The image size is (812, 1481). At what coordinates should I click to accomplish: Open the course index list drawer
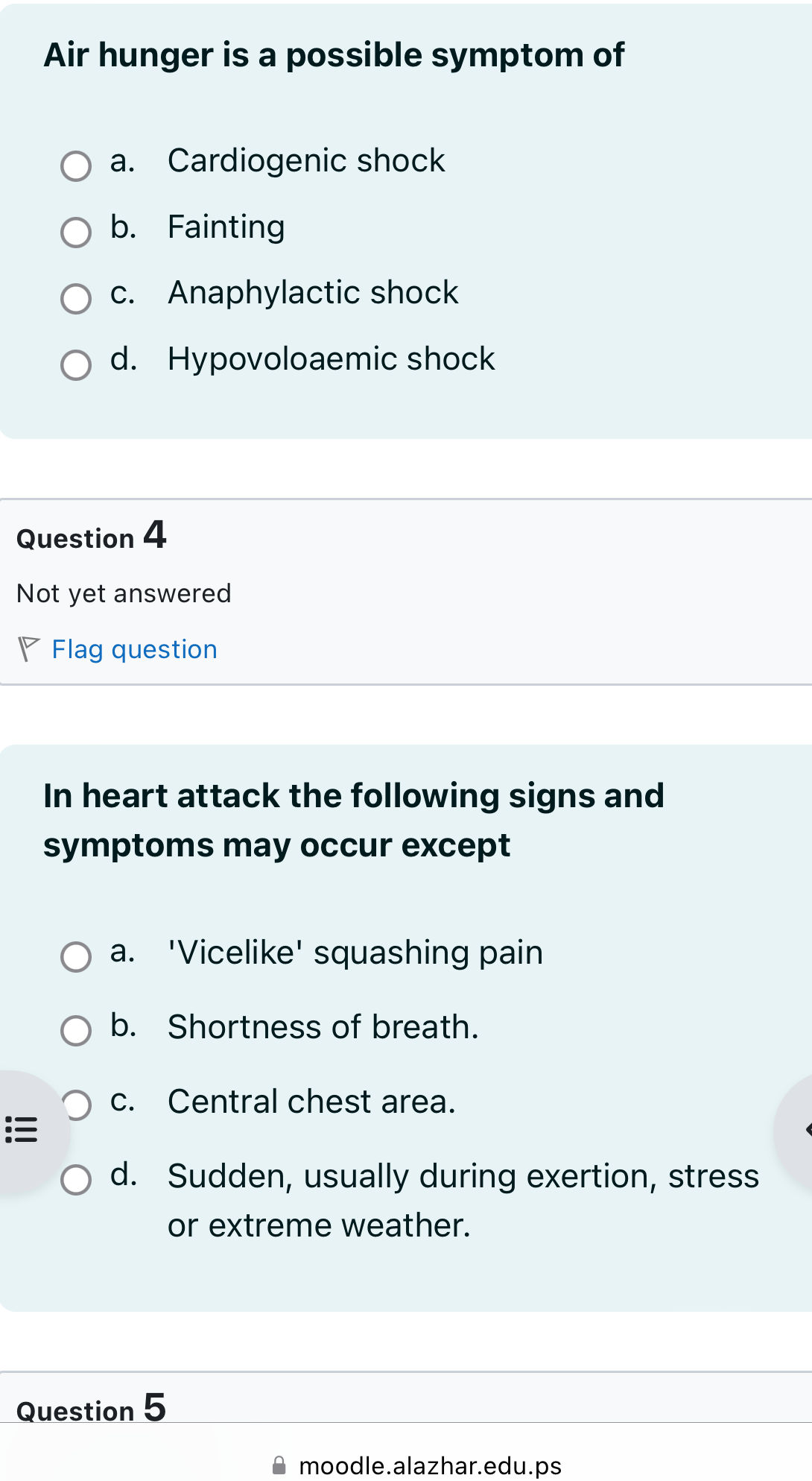coord(22,1128)
